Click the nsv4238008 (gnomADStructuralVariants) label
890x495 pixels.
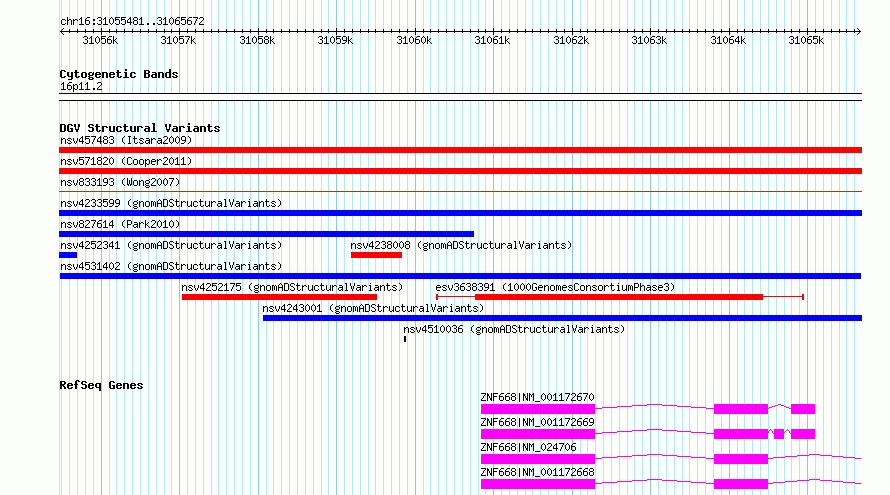[x=461, y=245]
